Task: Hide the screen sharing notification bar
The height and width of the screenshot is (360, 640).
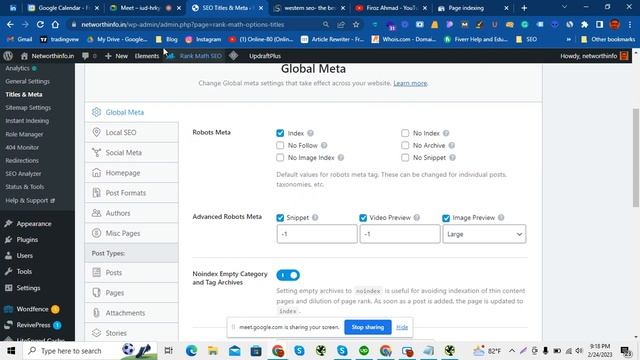Action: 402,327
